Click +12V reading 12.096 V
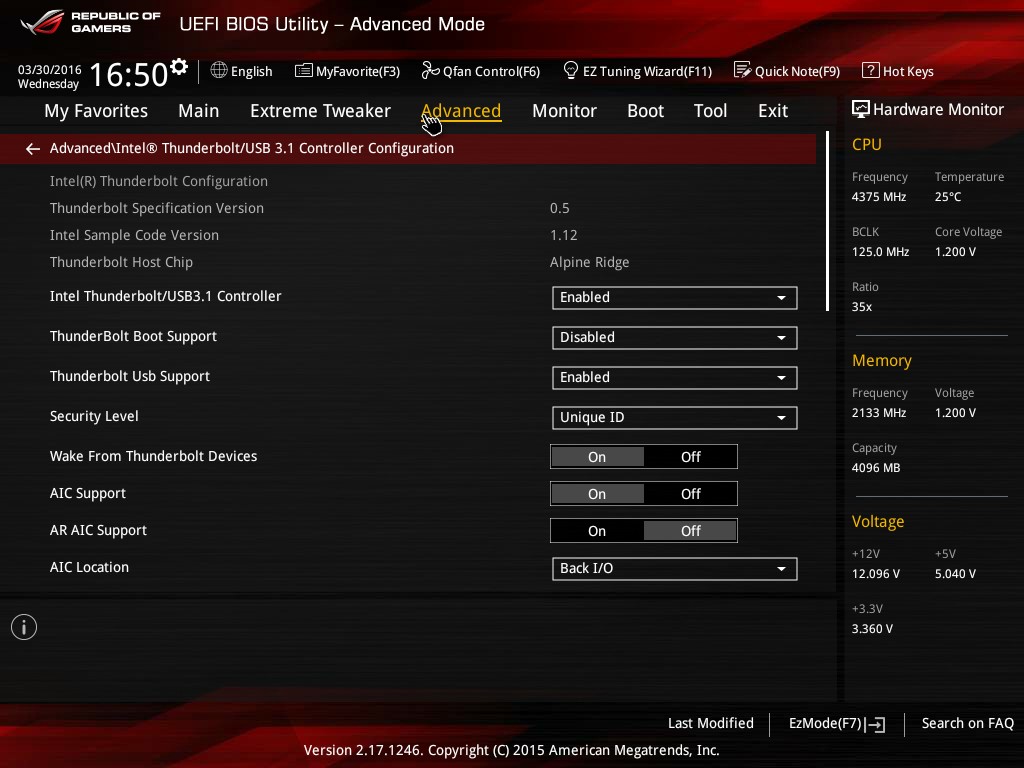 point(876,573)
